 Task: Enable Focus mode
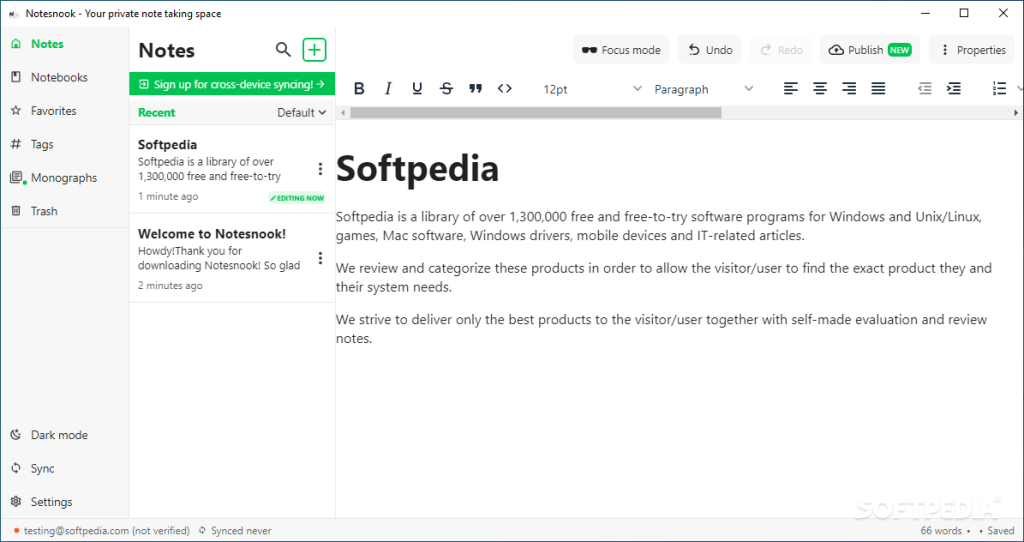click(621, 50)
